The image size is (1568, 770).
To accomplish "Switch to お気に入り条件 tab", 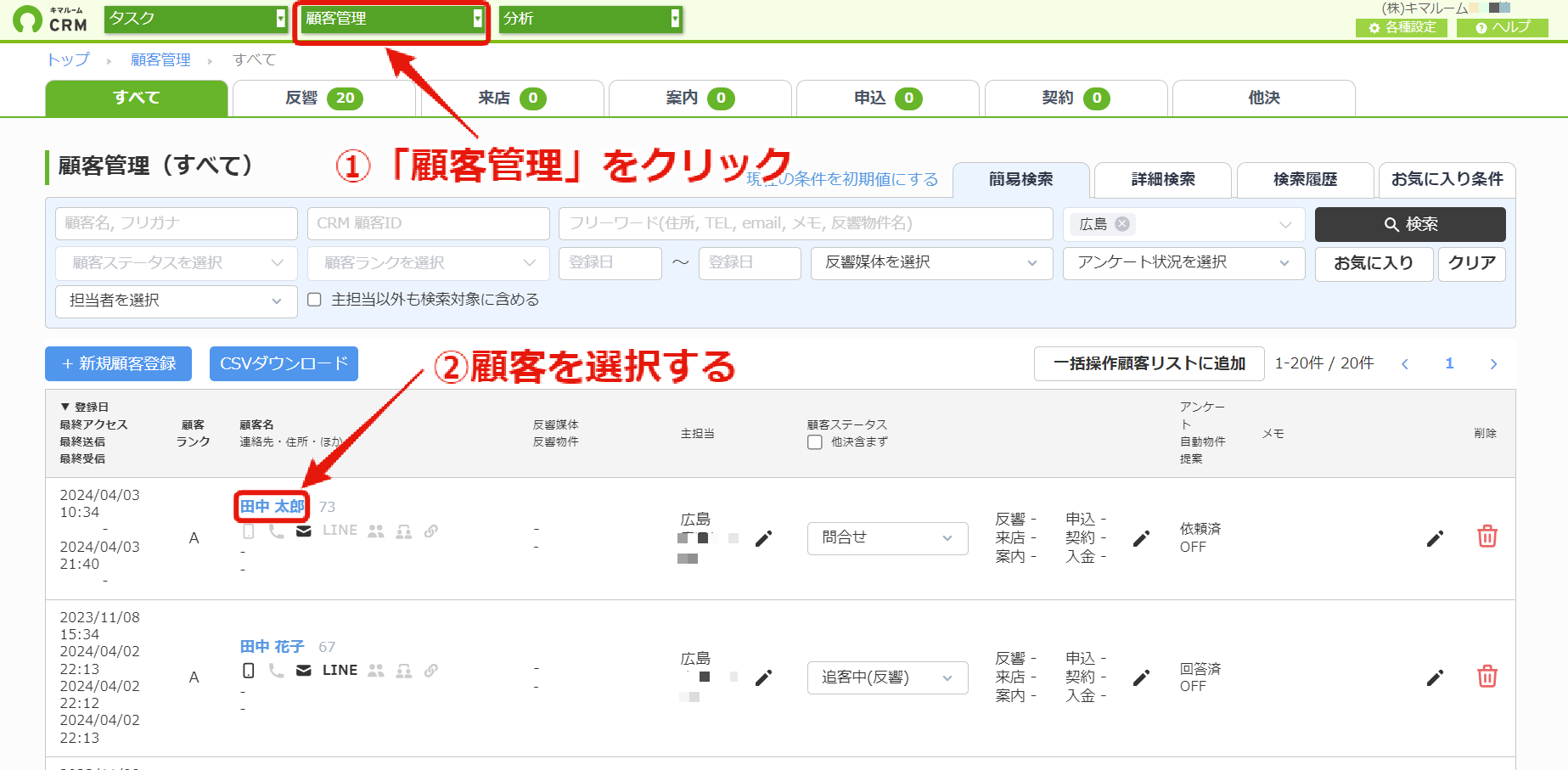I will (x=1447, y=180).
